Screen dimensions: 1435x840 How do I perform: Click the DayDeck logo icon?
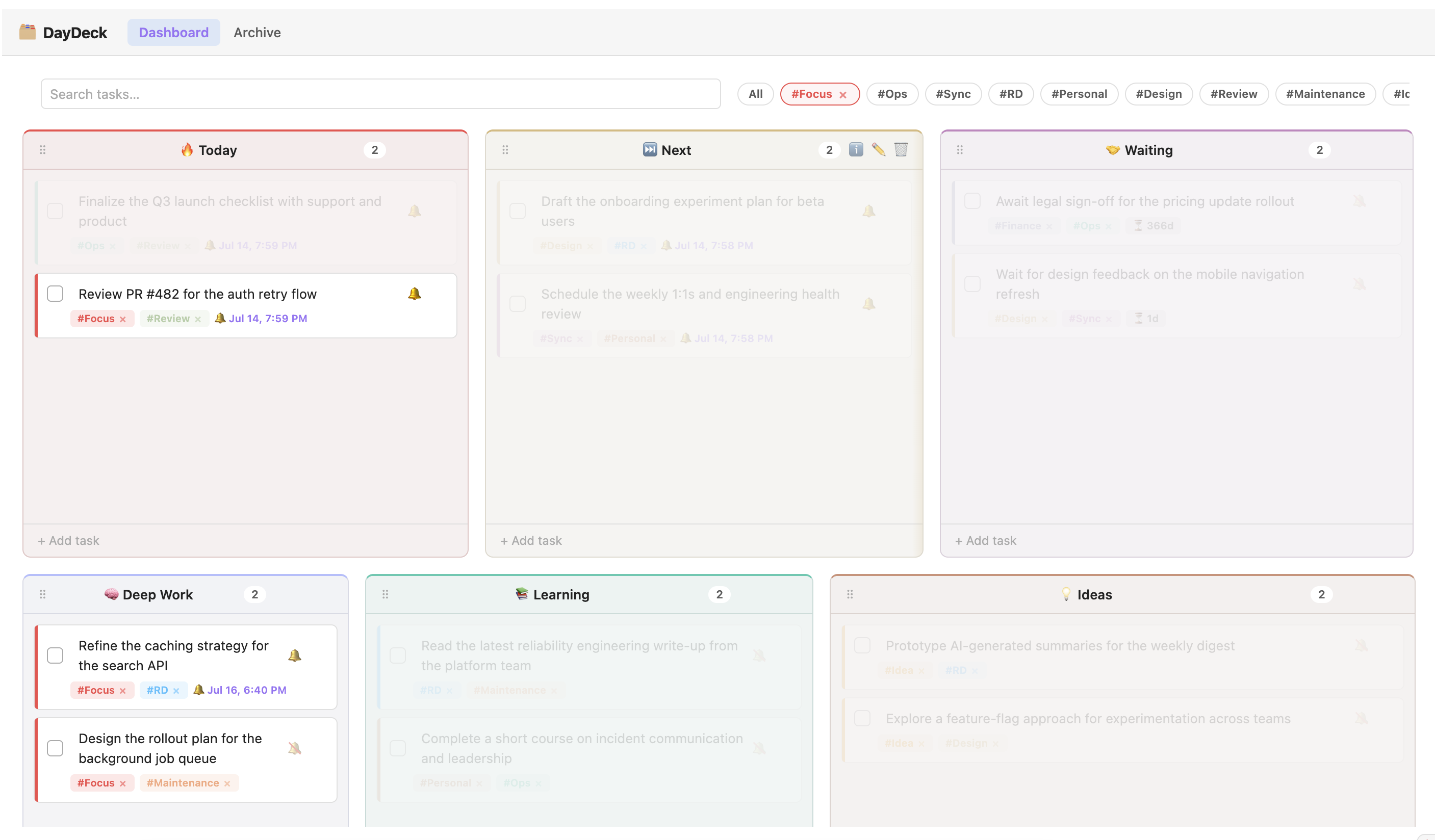(x=28, y=32)
